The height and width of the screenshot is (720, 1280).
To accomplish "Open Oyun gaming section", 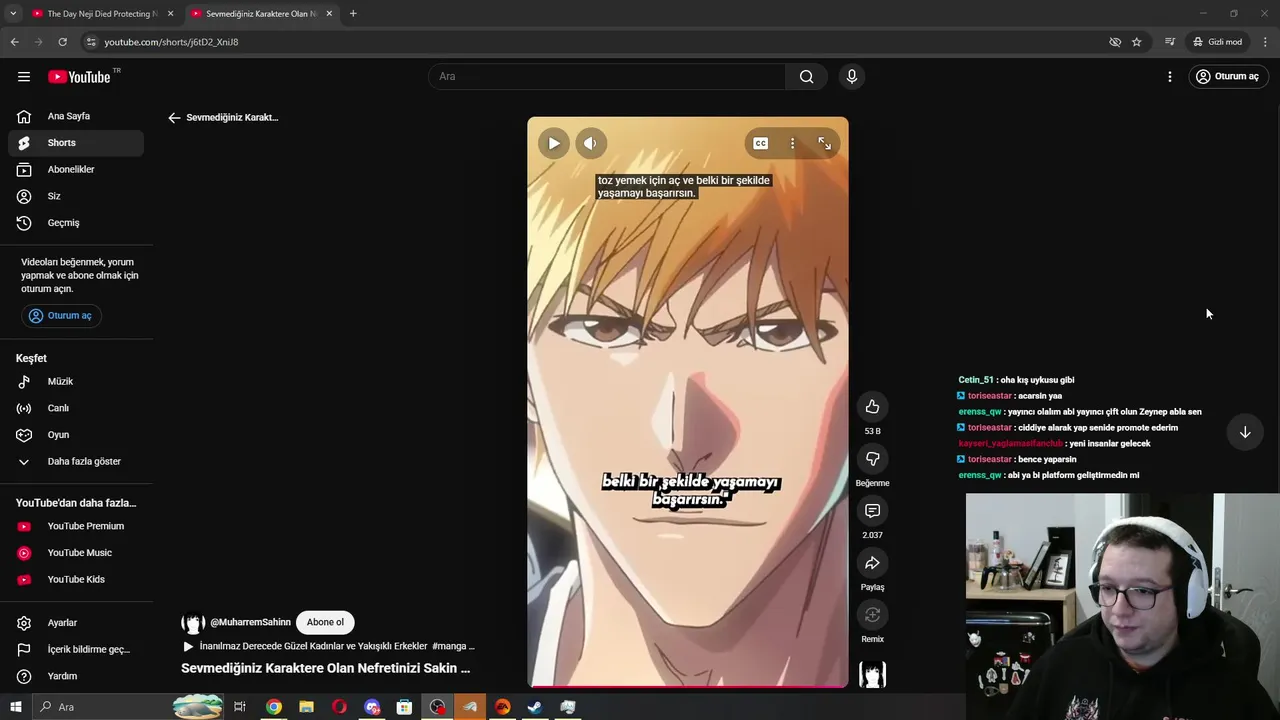I will (x=76, y=435).
